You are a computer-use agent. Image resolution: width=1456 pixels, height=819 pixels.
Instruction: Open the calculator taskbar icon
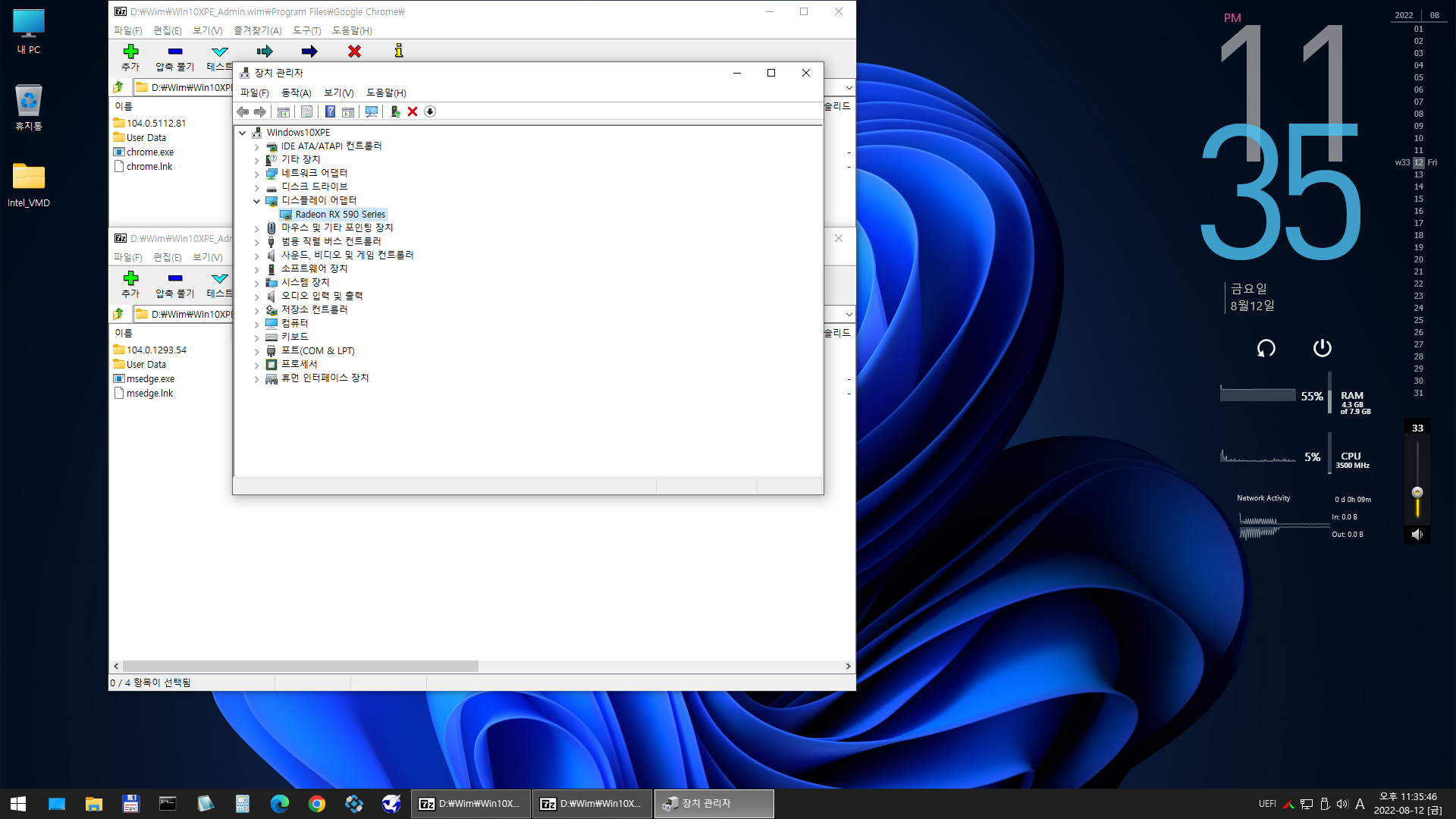point(243,804)
